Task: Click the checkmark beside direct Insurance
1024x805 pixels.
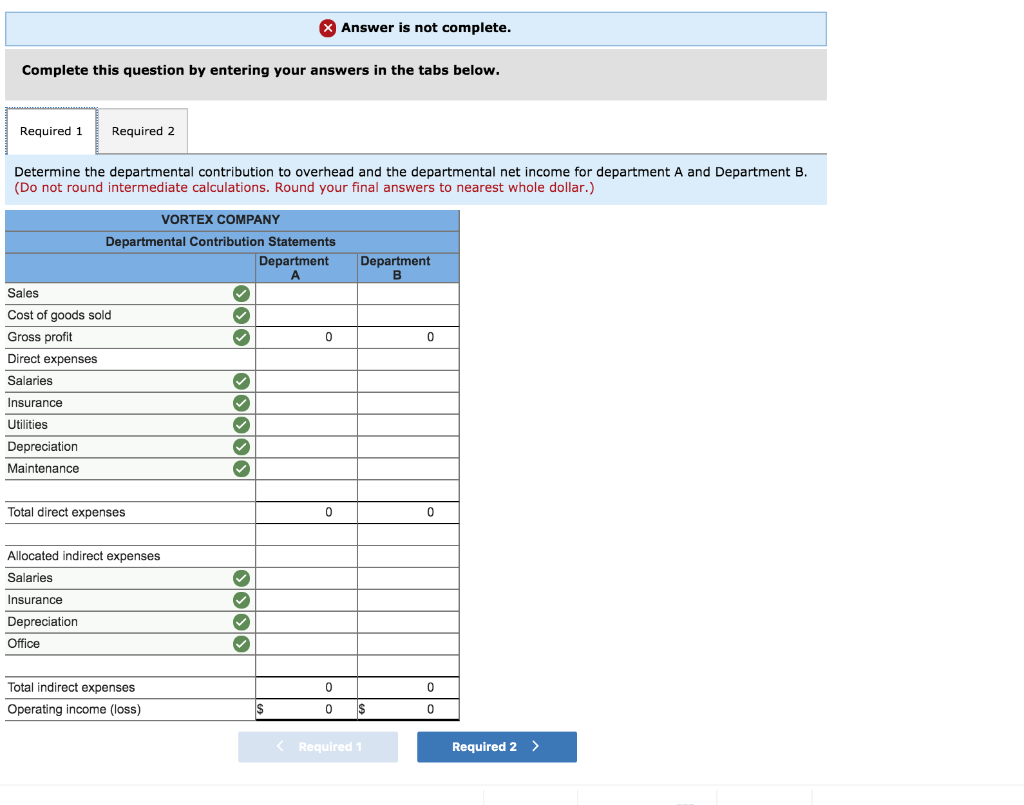Action: 241,402
